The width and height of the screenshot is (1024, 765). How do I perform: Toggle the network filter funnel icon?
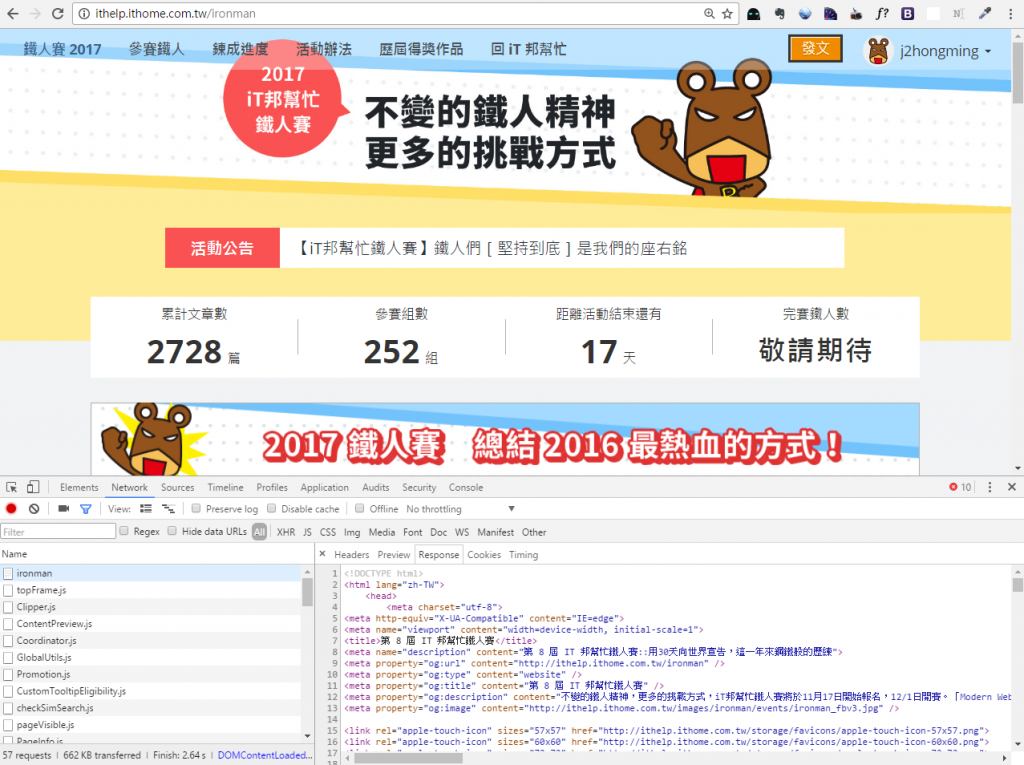[86, 509]
